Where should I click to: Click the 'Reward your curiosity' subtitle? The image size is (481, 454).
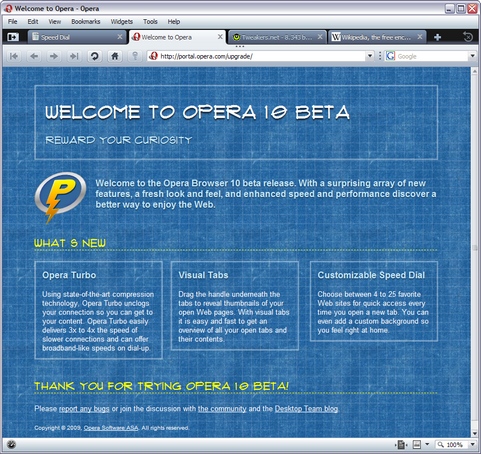click(119, 140)
